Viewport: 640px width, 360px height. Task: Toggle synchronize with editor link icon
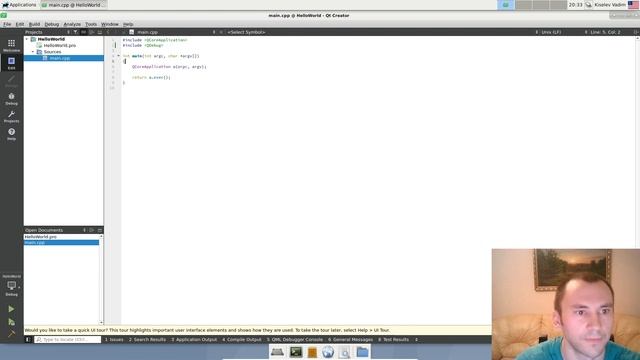(84, 32)
